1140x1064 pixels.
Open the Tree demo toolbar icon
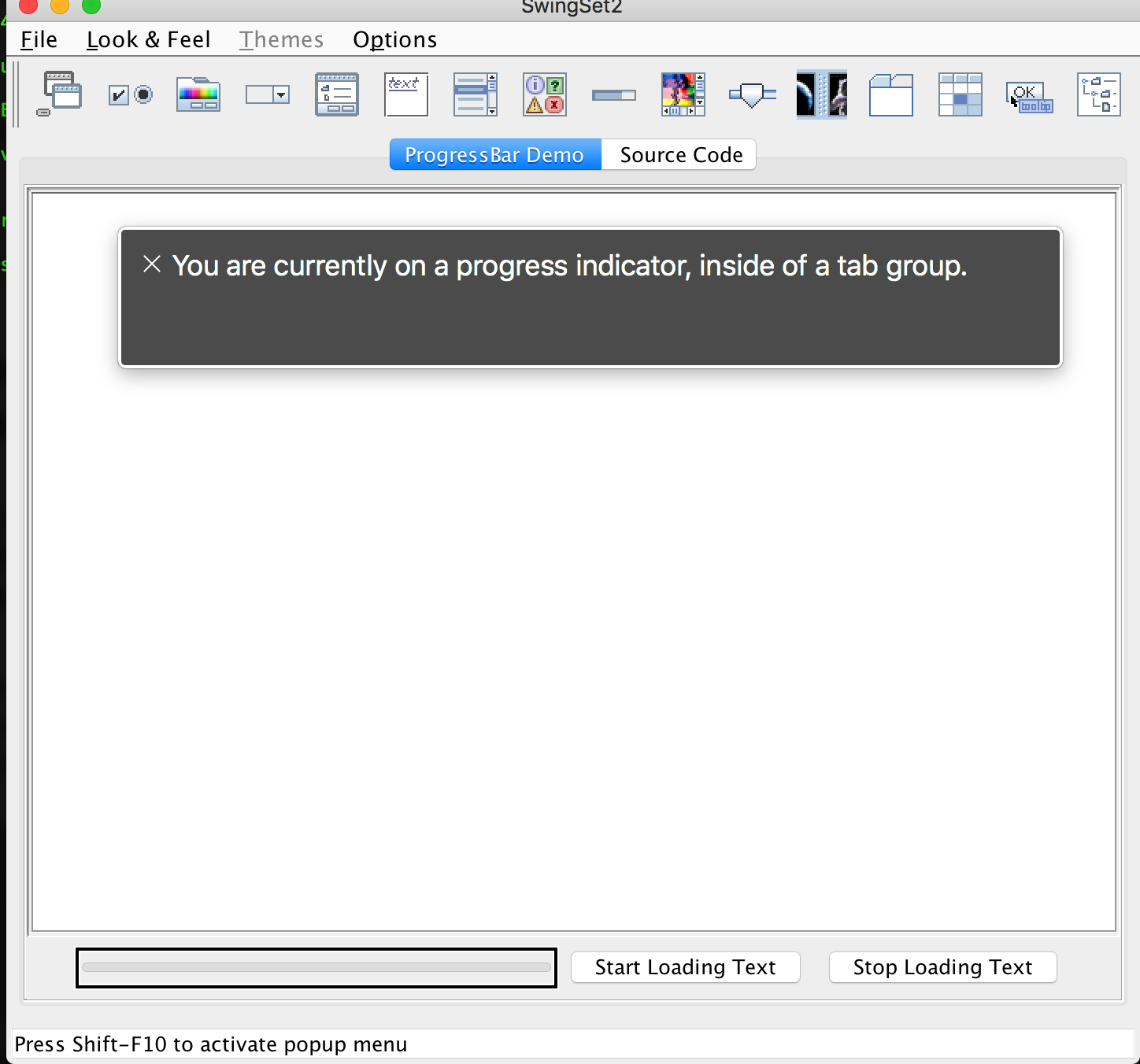1099,95
